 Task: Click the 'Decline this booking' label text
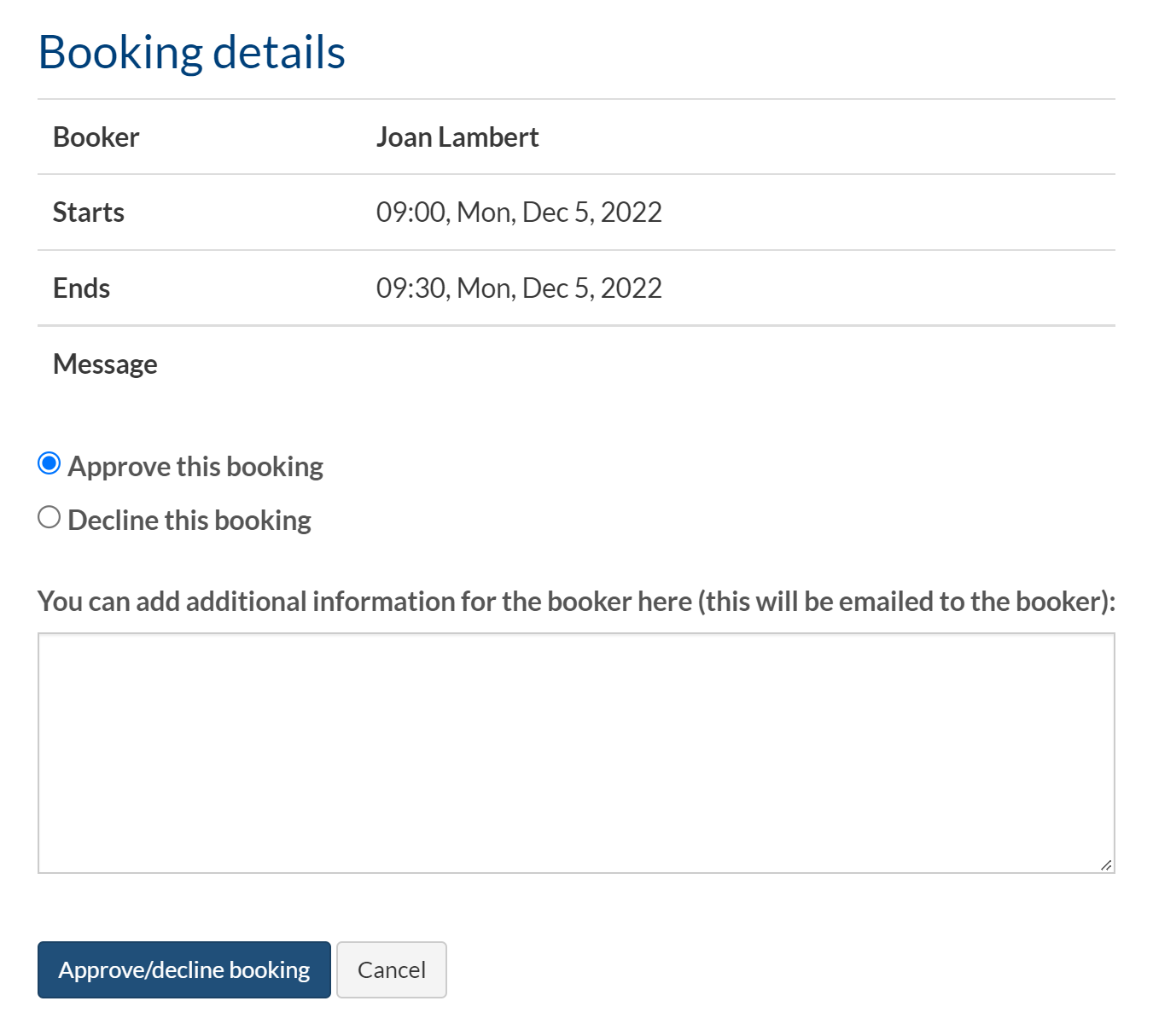point(189,521)
